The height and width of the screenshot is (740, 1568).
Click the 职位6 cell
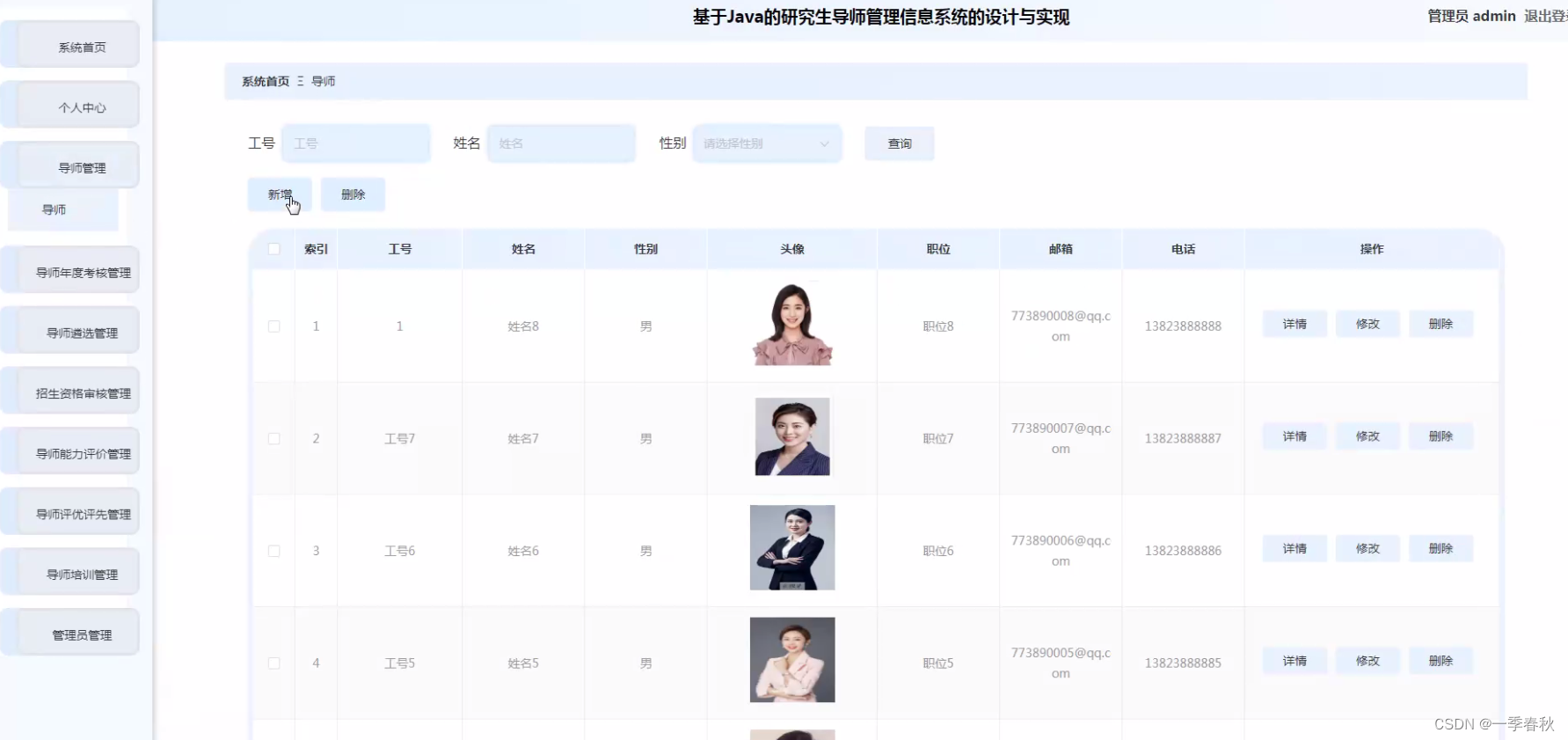click(x=938, y=551)
